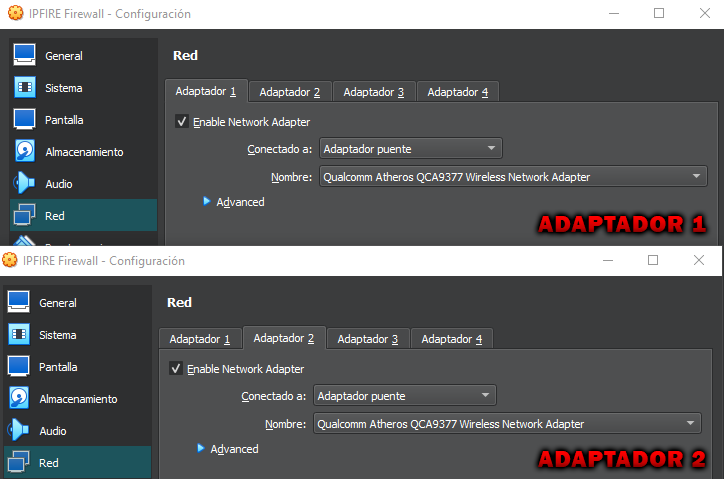Click Audio speaker icon in top window
724x479 pixels.
pyautogui.click(x=24, y=183)
